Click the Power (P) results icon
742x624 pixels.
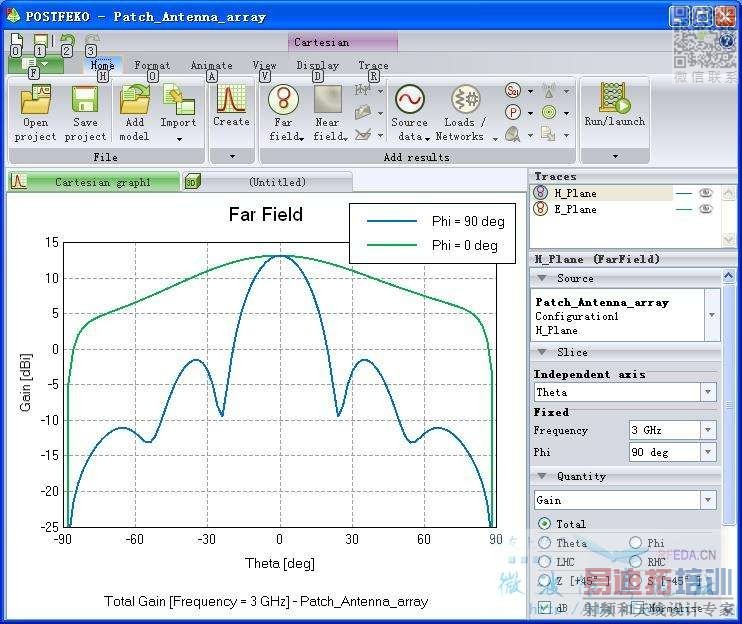pyautogui.click(x=512, y=113)
